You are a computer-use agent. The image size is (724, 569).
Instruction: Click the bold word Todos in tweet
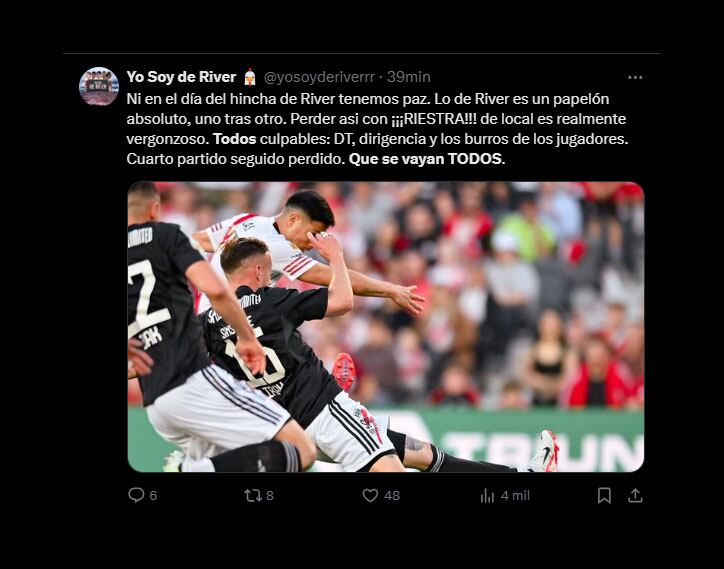(235, 139)
